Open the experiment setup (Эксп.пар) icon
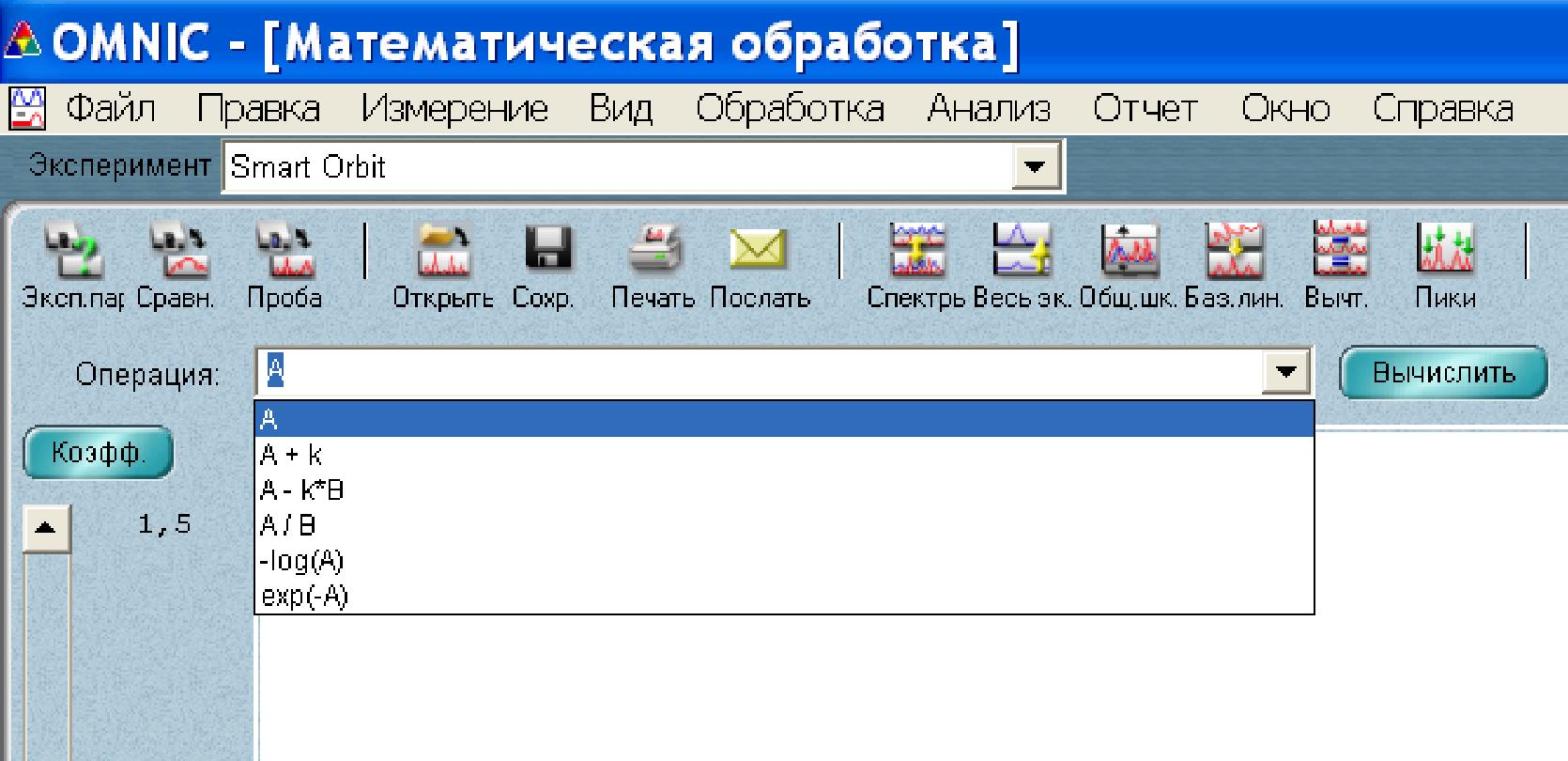1568x761 pixels. 73,251
